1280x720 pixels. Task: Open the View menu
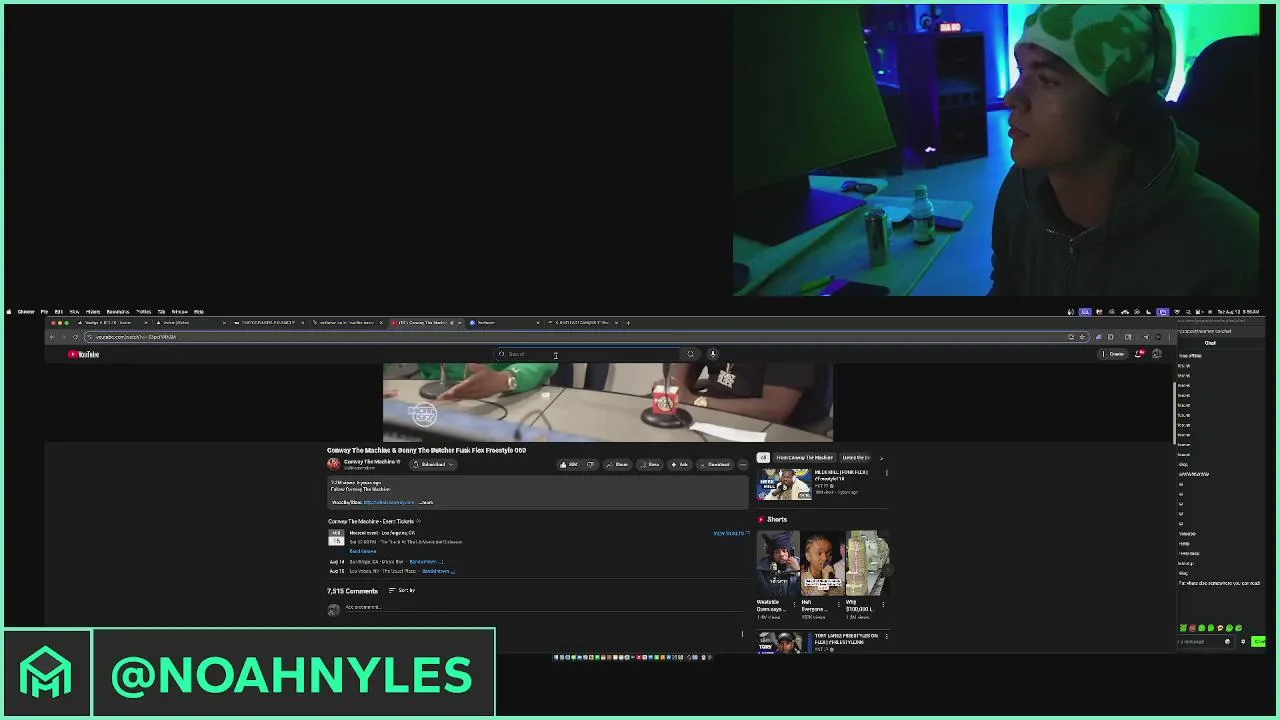pyautogui.click(x=74, y=312)
